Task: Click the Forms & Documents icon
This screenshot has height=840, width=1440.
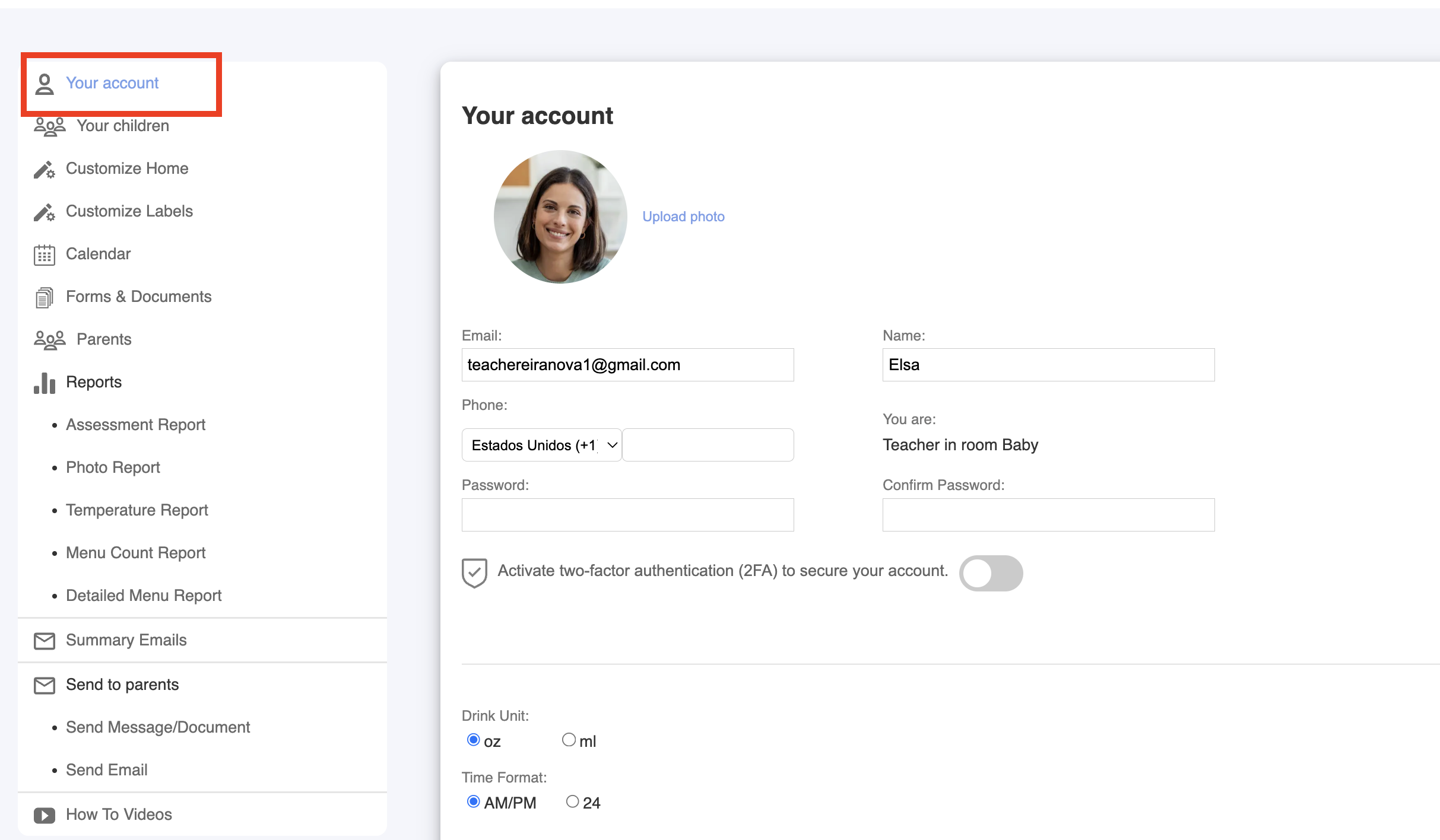Action: 45,297
